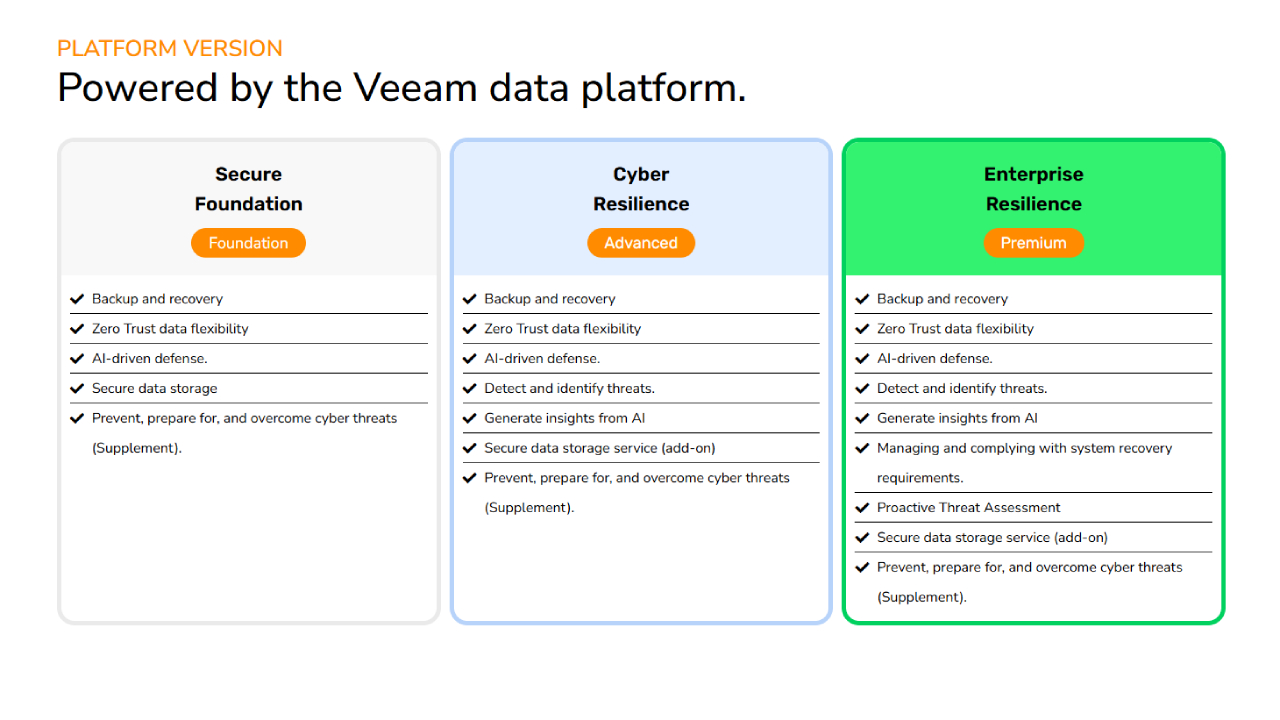Click the orange Advanced badge
1280x720 pixels.
tap(641, 243)
